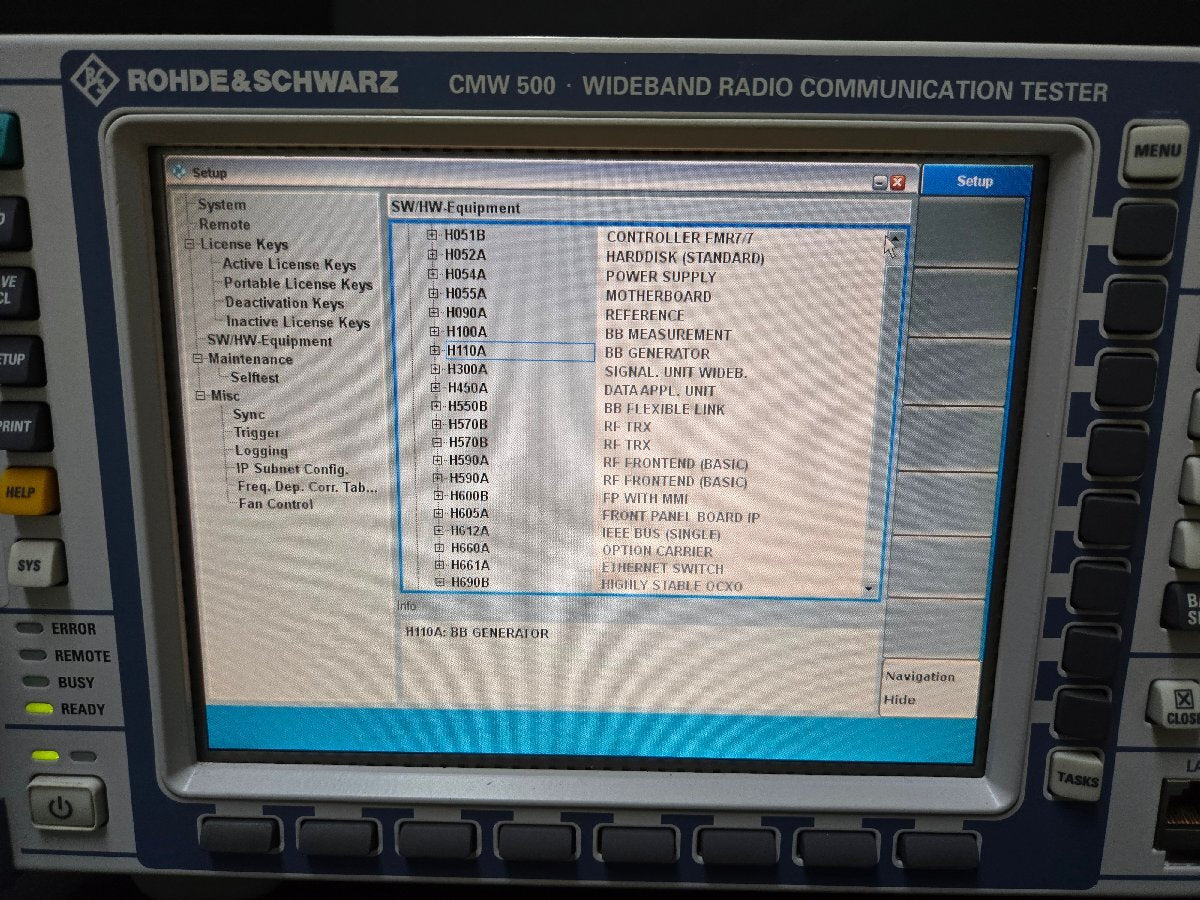Image resolution: width=1200 pixels, height=900 pixels.
Task: Open Freq. Dep. Corr. Tab... entry
Action: [308, 487]
